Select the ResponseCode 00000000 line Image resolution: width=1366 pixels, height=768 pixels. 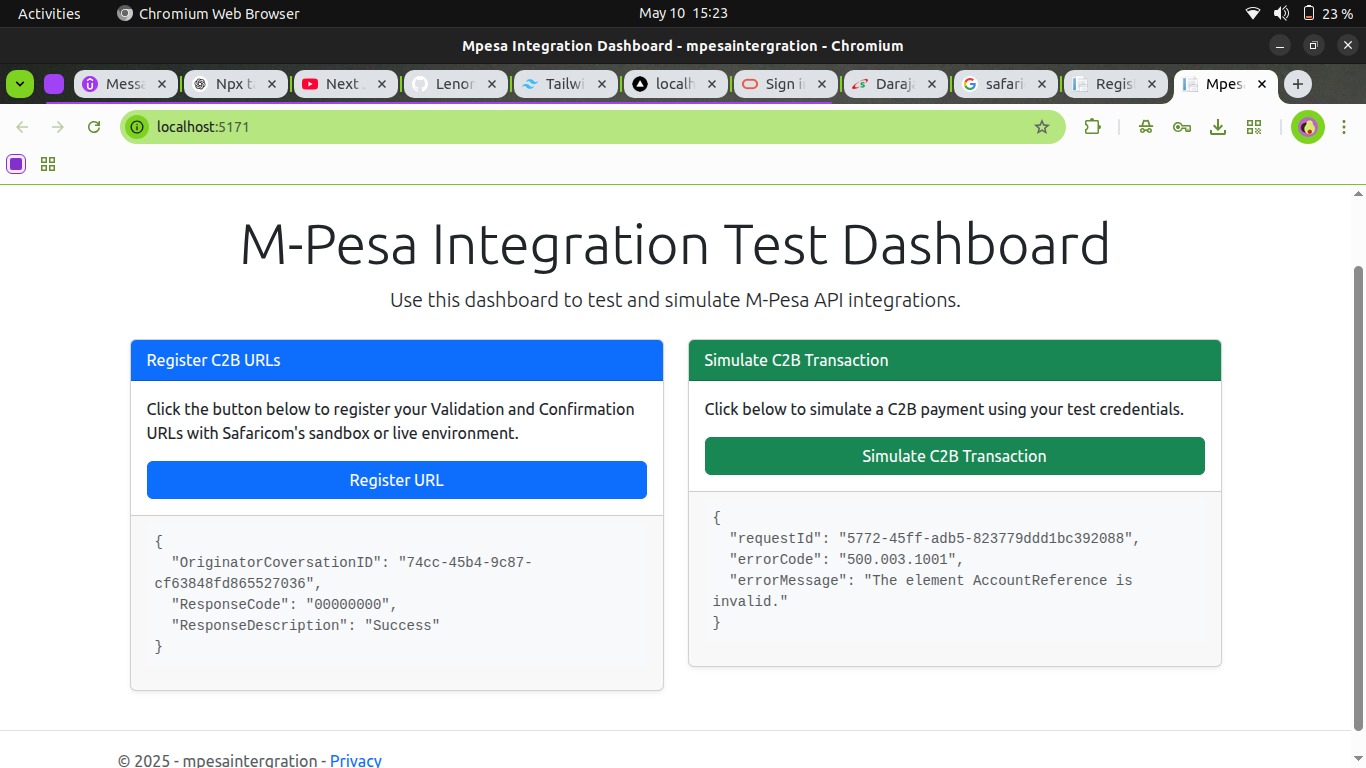click(284, 604)
